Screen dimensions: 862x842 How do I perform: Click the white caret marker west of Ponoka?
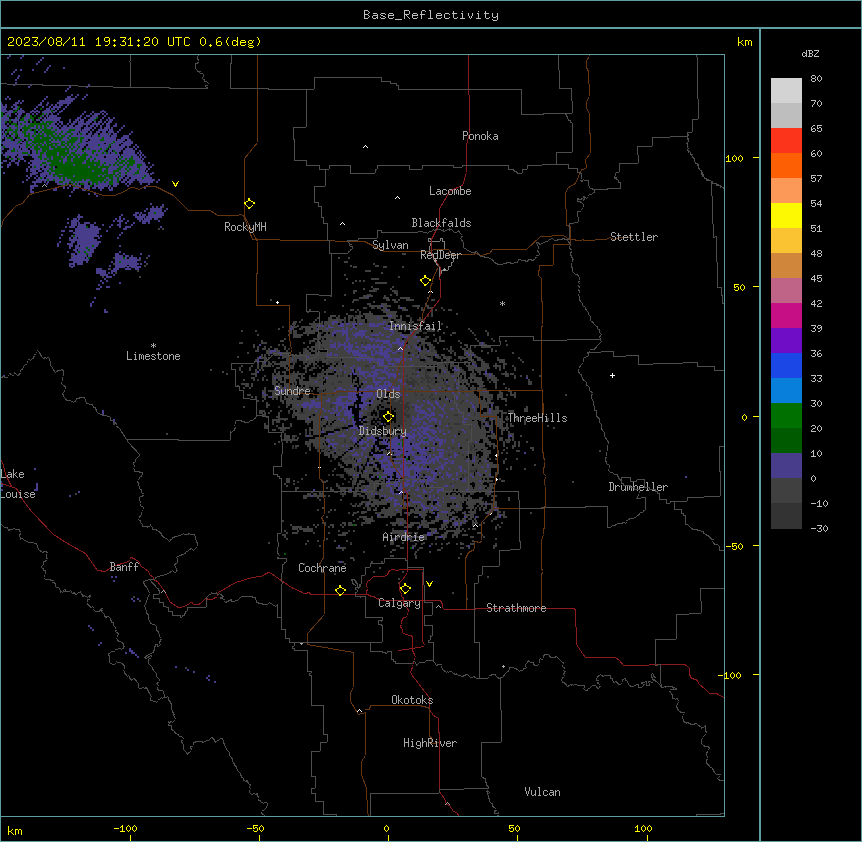click(365, 147)
